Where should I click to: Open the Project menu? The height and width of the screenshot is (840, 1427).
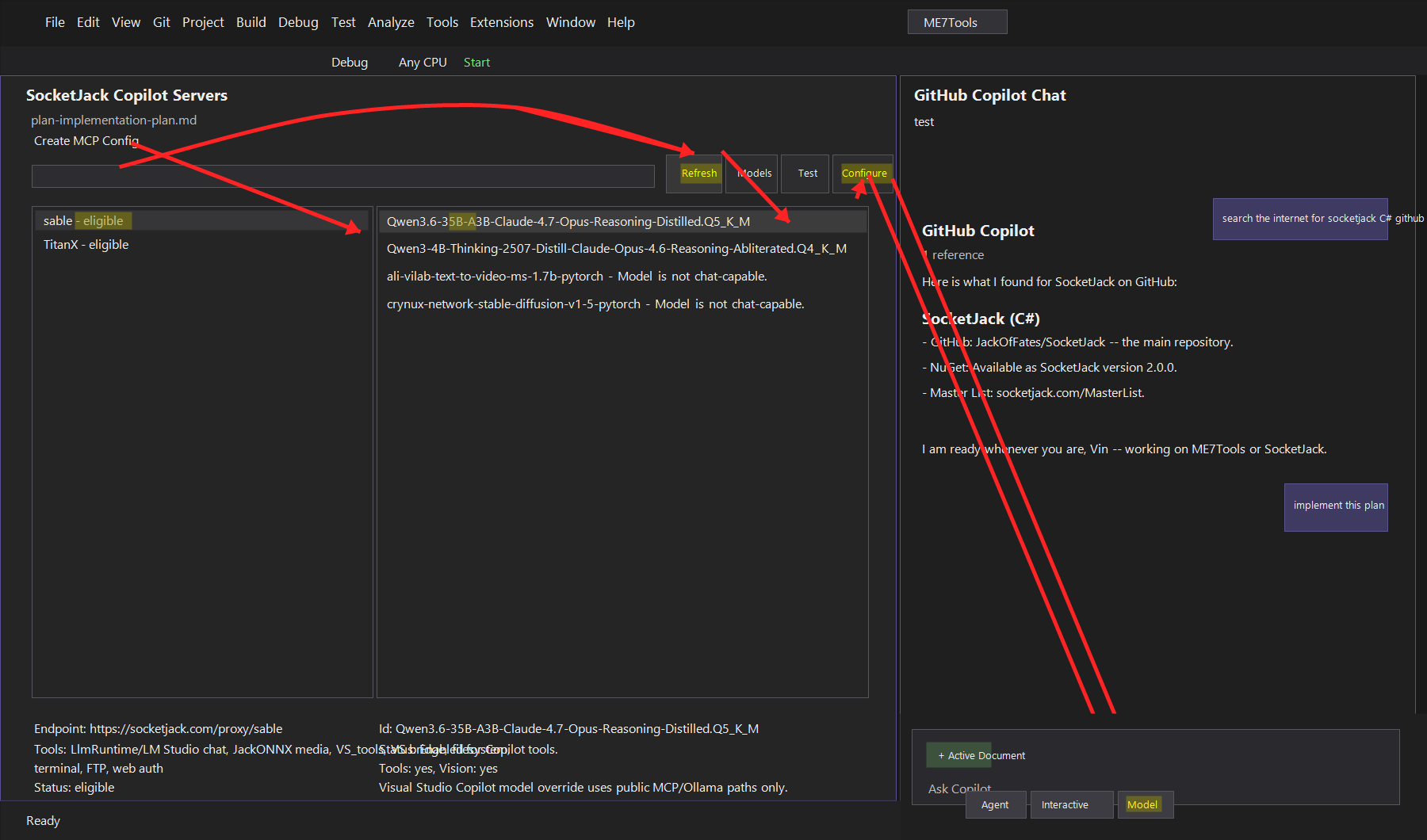tap(203, 22)
